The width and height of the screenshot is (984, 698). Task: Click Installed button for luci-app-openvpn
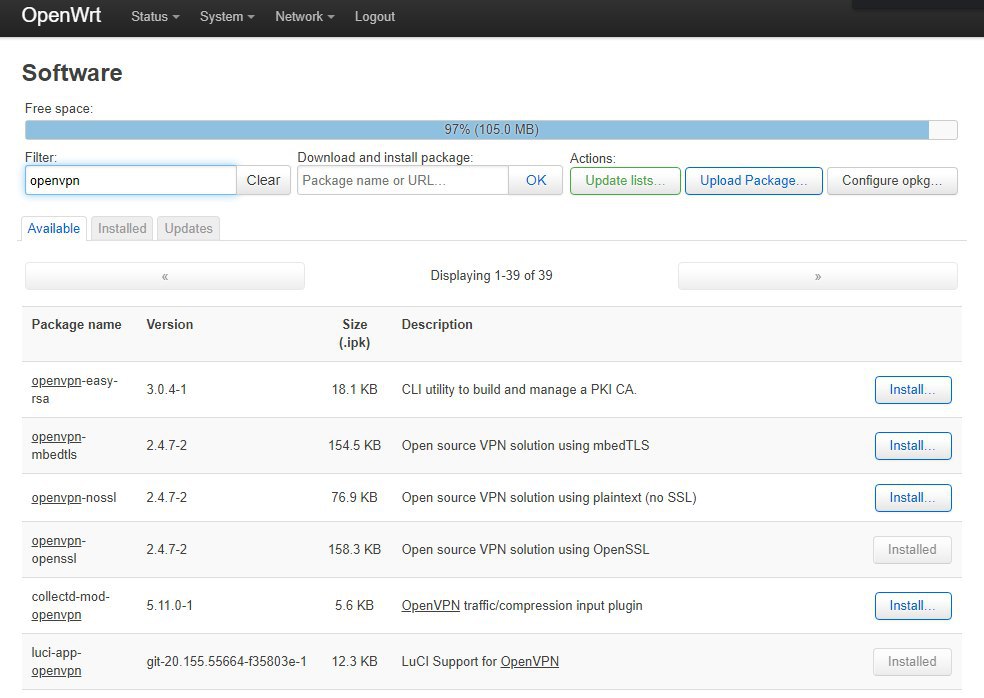click(x=912, y=662)
